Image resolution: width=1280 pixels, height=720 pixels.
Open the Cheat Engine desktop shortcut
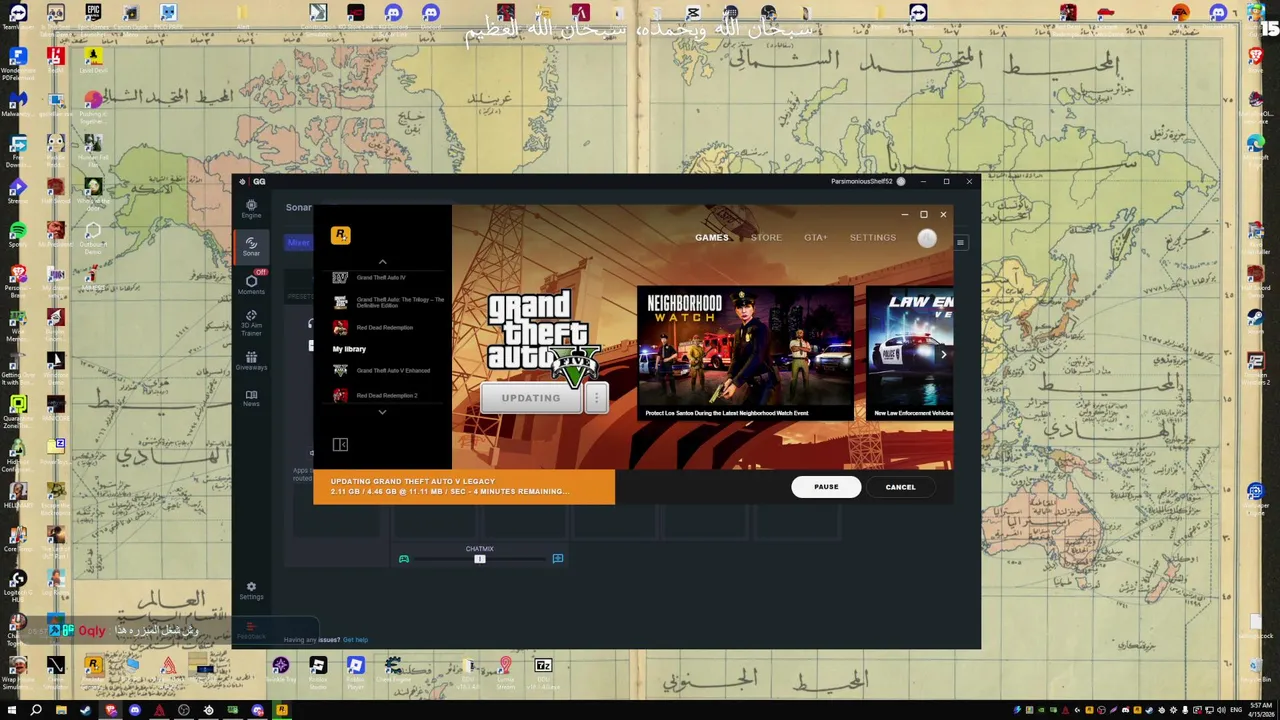tap(393, 670)
